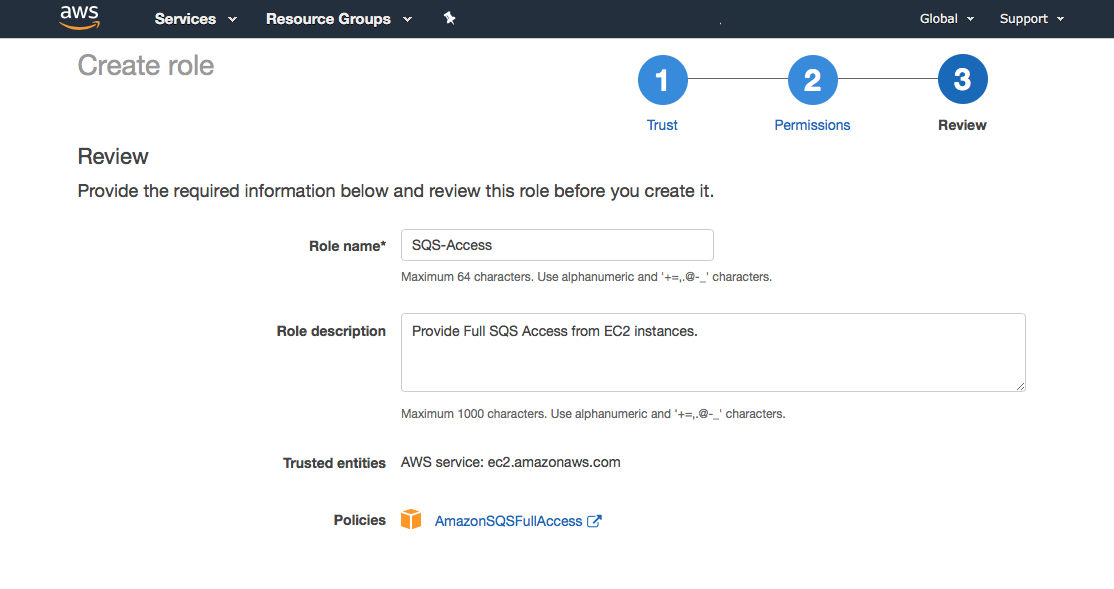Click the step 3 Review circle
Image resolution: width=1114 pixels, height=589 pixels.
(x=962, y=79)
